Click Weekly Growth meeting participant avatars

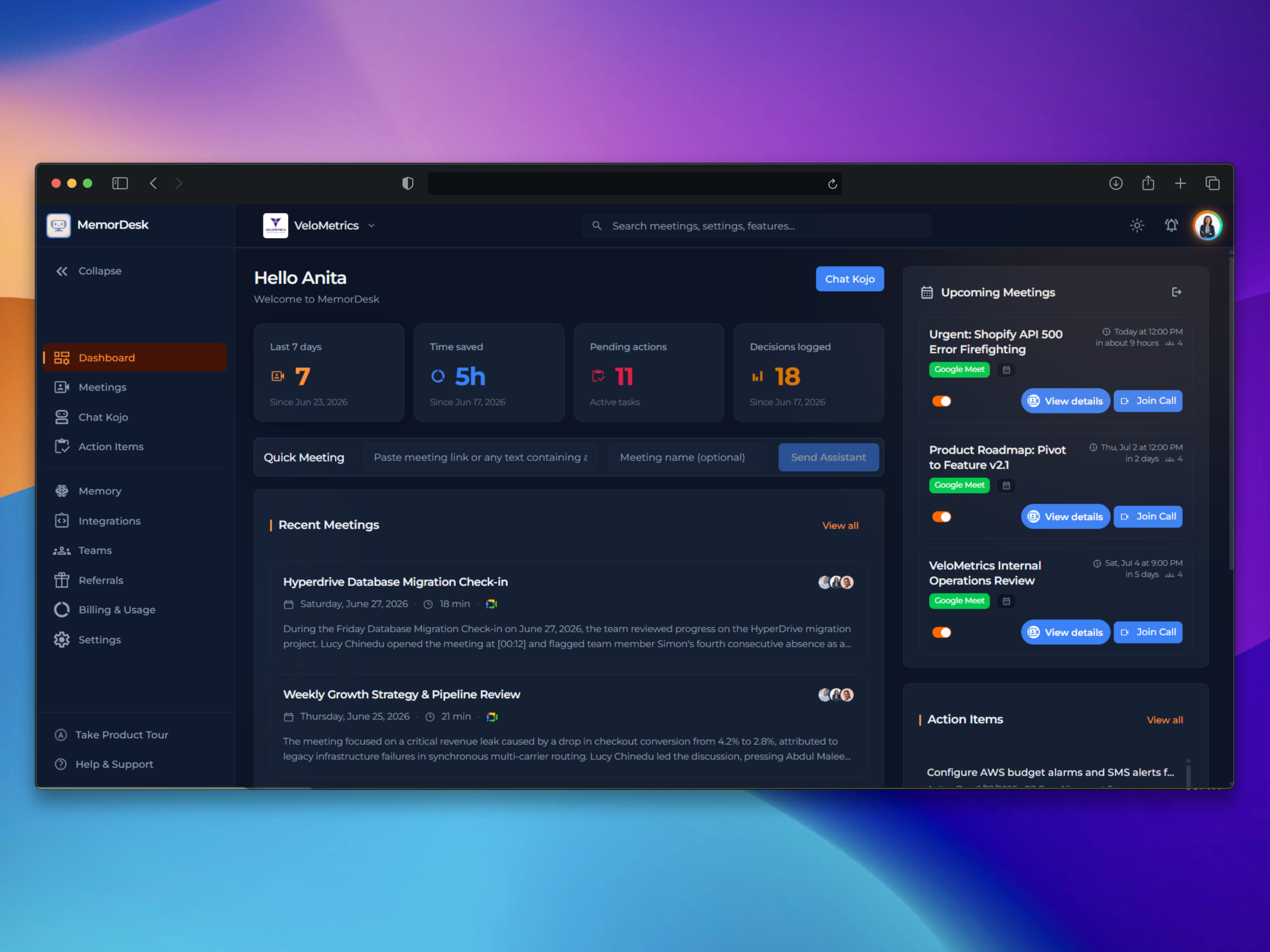click(x=836, y=695)
